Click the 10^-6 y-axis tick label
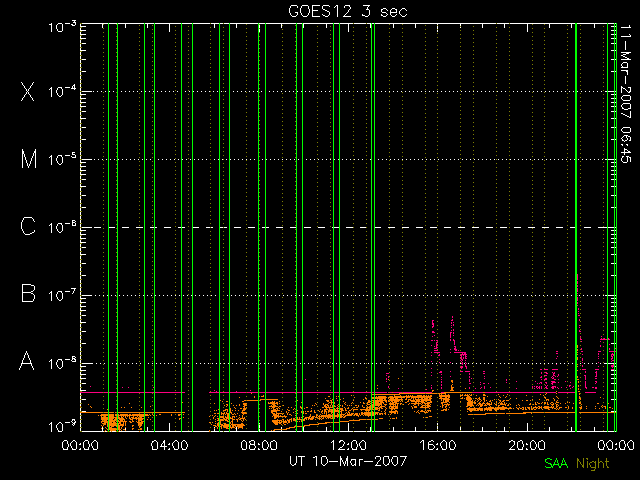 coord(62,227)
